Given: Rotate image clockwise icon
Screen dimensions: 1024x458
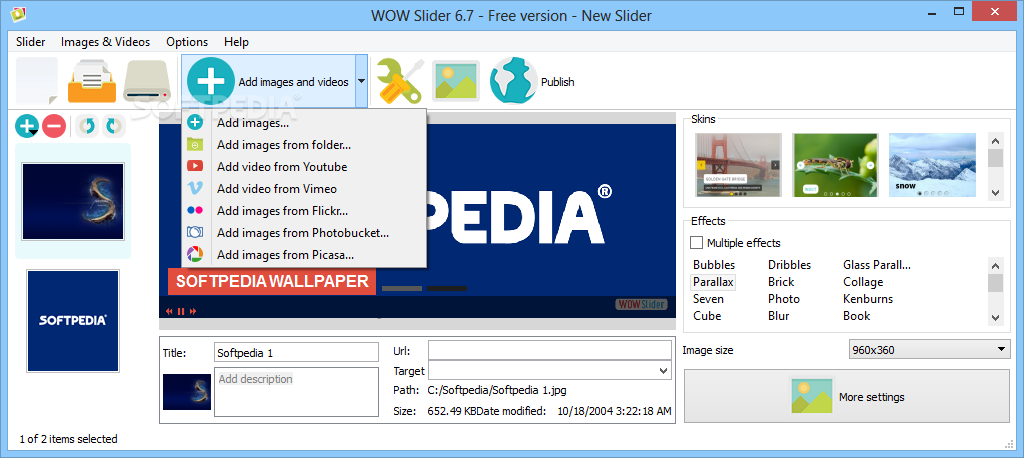Looking at the screenshot, I should (x=113, y=125).
